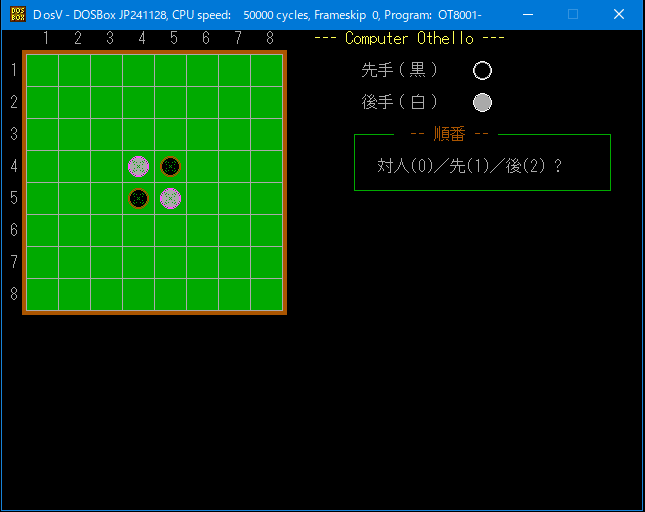Click the top-left corner cell of the board
The image size is (645, 512).
42,70
